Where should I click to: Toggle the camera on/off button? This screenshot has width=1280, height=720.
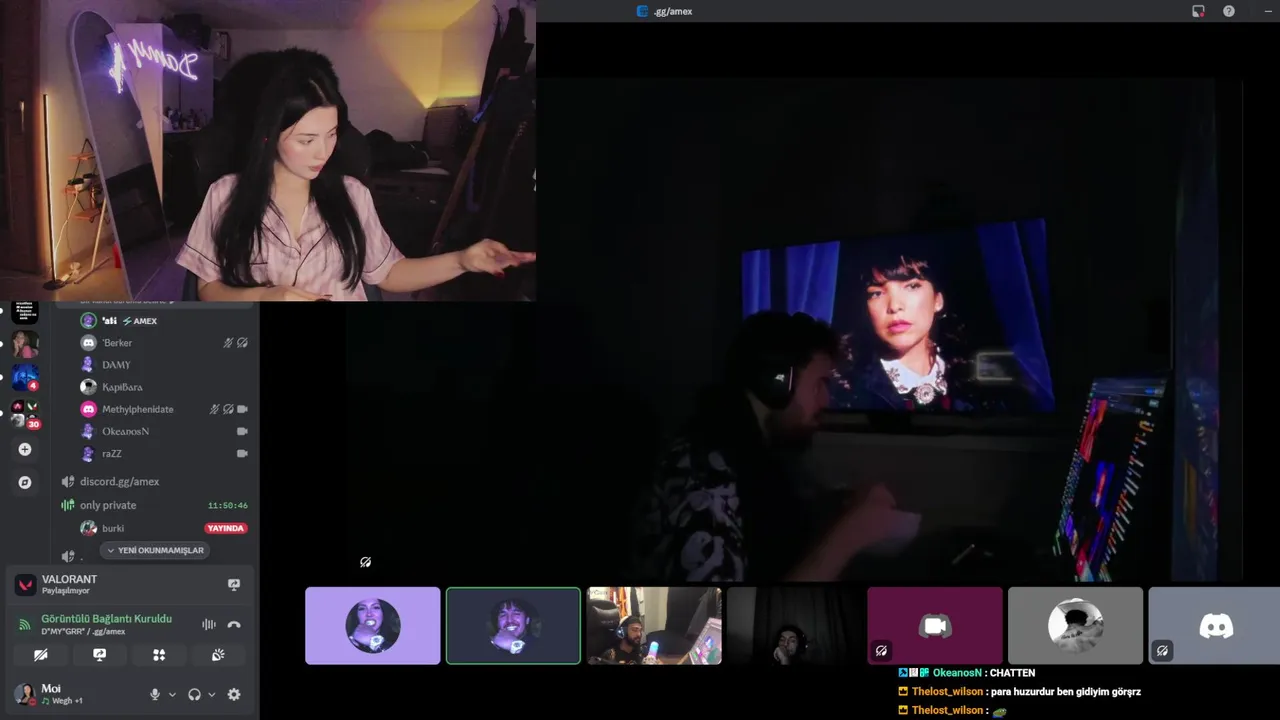(x=41, y=655)
